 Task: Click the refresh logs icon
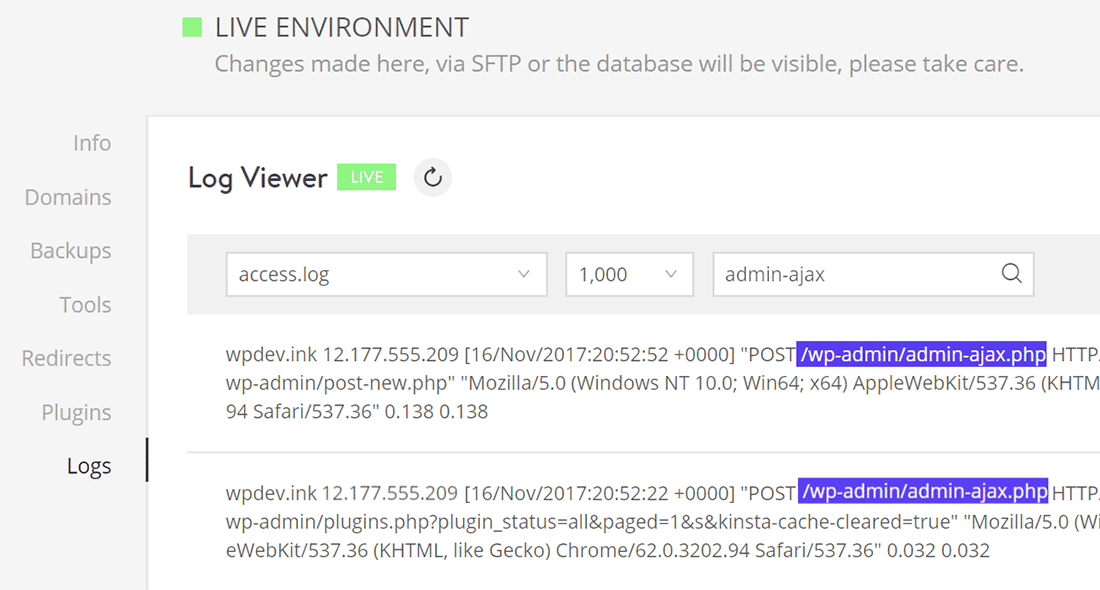[x=432, y=177]
